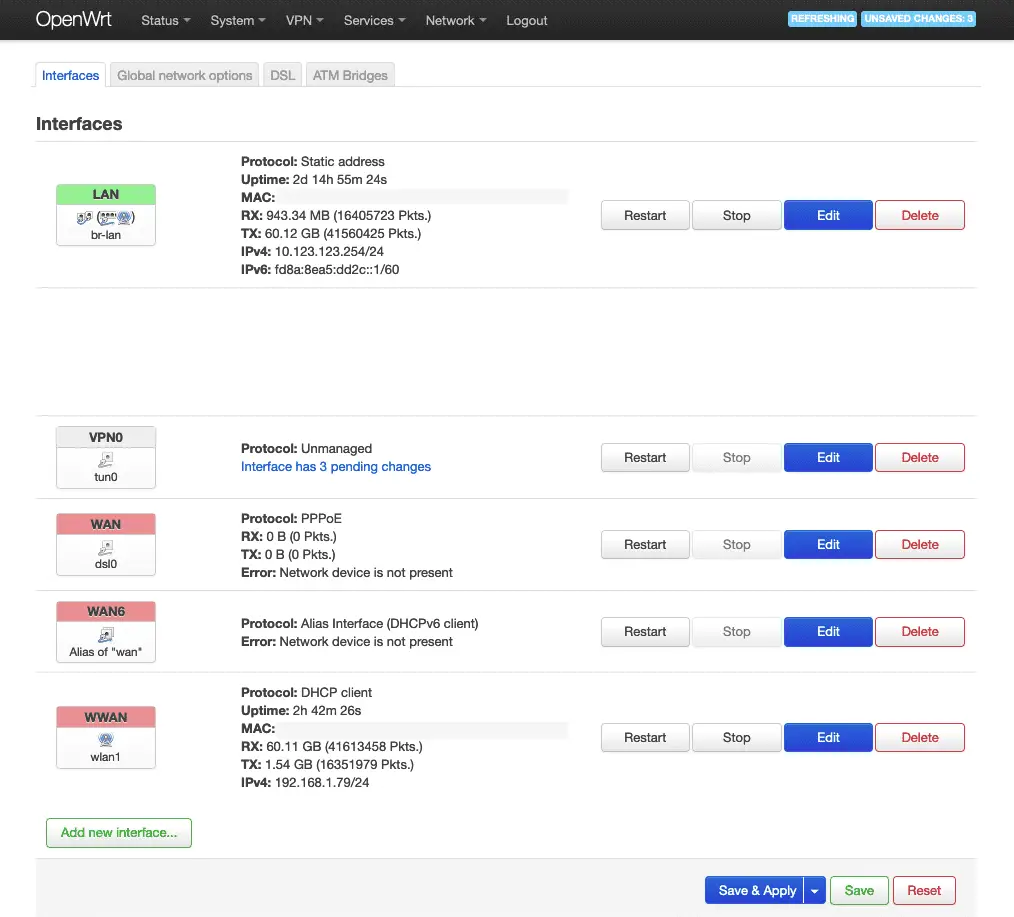The image size is (1014, 917).
Task: Click Add new interface
Action: coord(118,832)
